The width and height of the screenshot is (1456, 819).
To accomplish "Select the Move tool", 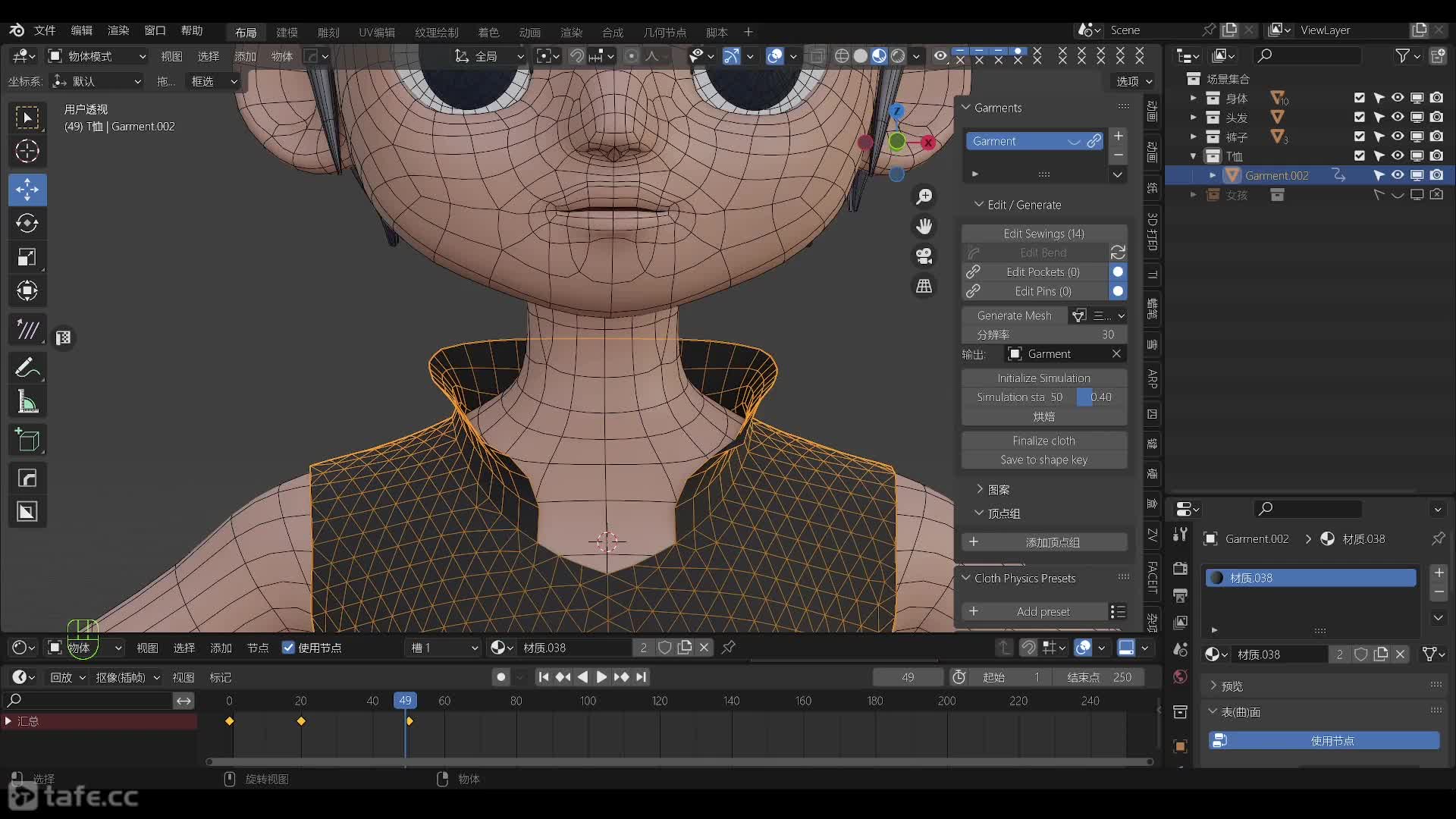I will coord(27,190).
